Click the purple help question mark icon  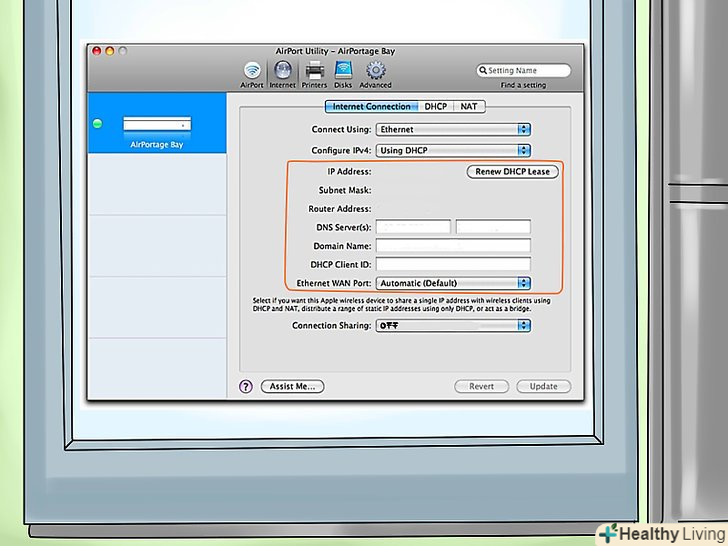[246, 386]
